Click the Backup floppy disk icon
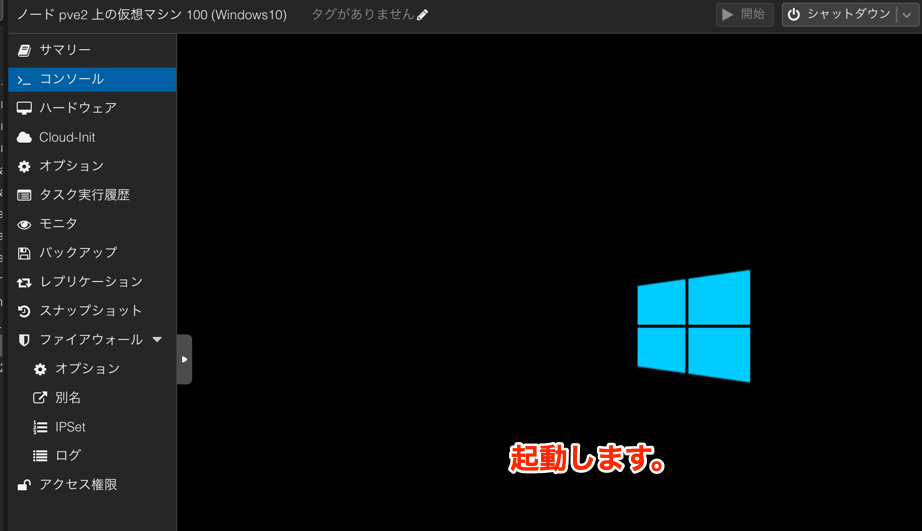Screen dimensions: 922x531 [x=25, y=253]
